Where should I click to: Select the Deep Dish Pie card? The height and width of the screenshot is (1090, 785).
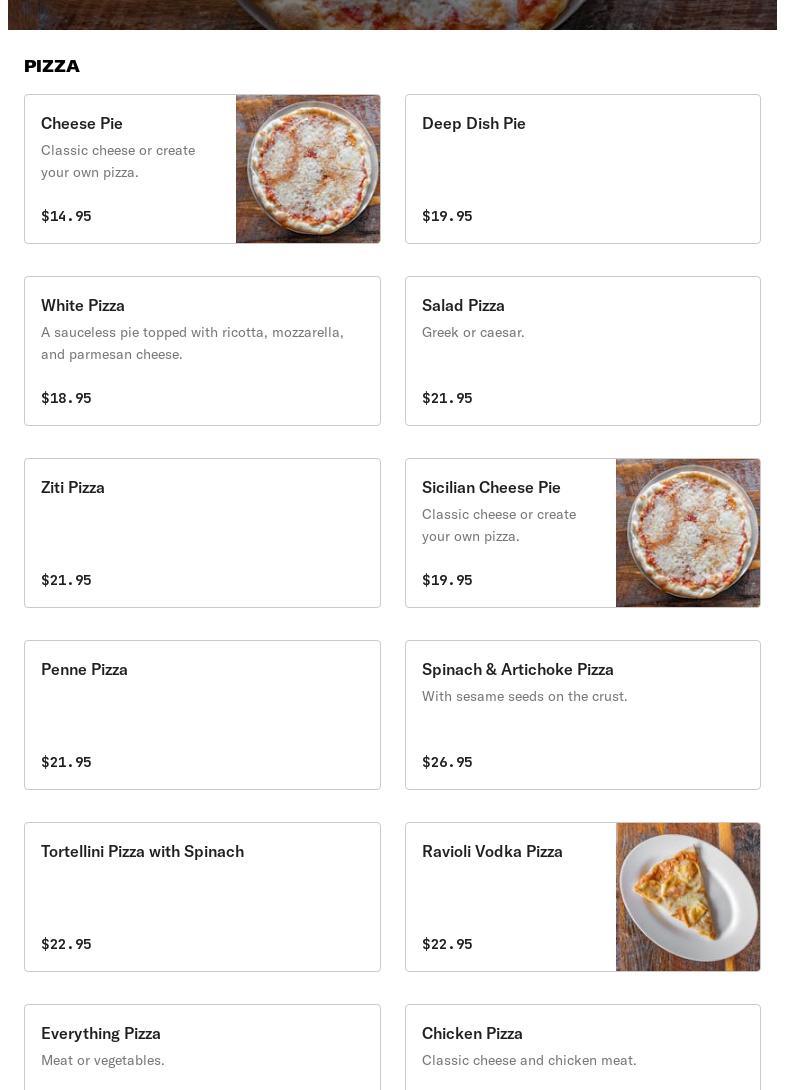pyautogui.click(x=582, y=169)
